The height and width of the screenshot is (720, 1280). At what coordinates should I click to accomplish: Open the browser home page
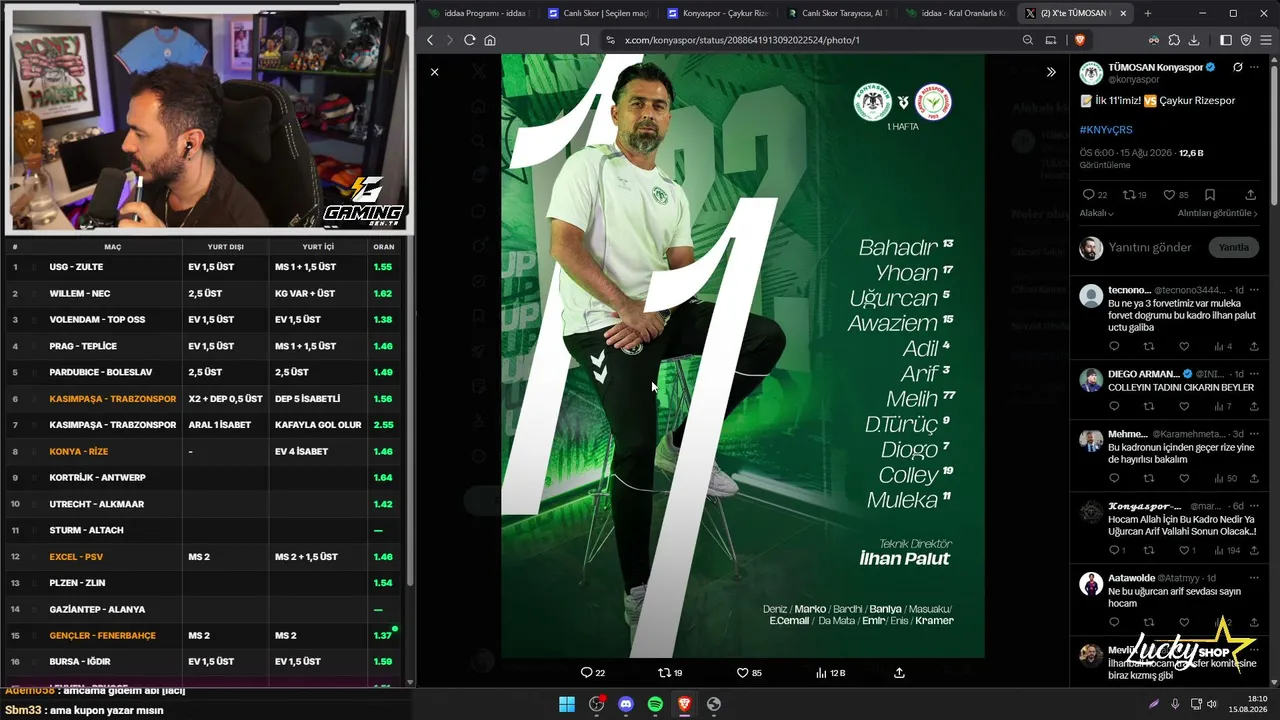[x=490, y=40]
